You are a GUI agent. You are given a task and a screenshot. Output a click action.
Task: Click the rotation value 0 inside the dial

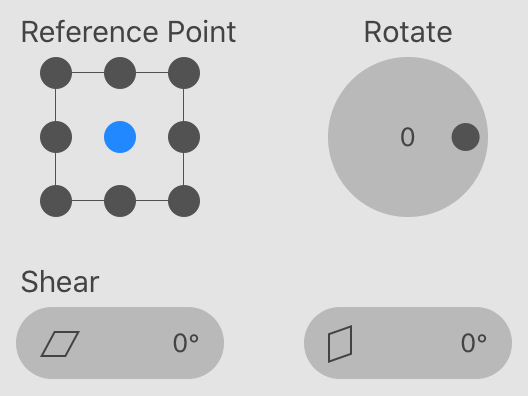click(407, 137)
